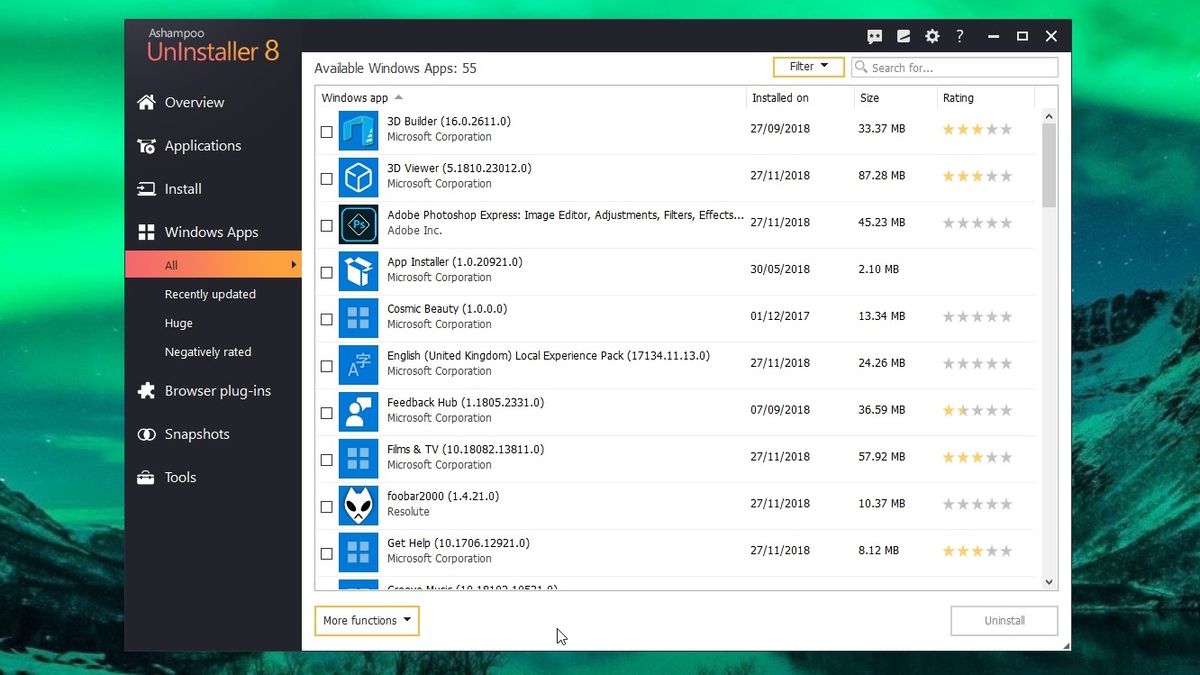Click 'Available Windows Apps: 55' text
Screen dimensions: 1200x675
(395, 68)
